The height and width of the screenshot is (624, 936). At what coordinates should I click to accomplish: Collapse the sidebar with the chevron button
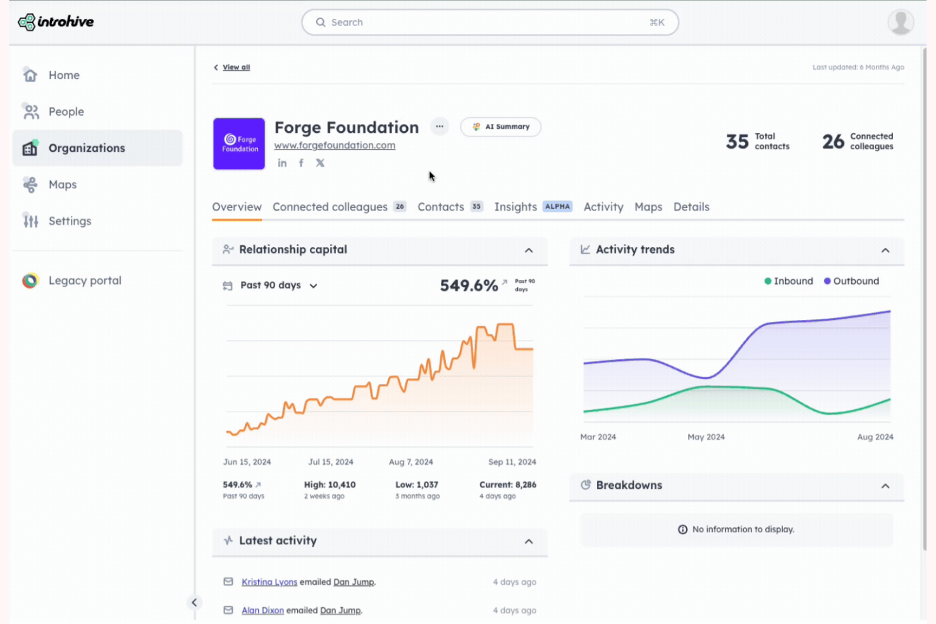194,603
